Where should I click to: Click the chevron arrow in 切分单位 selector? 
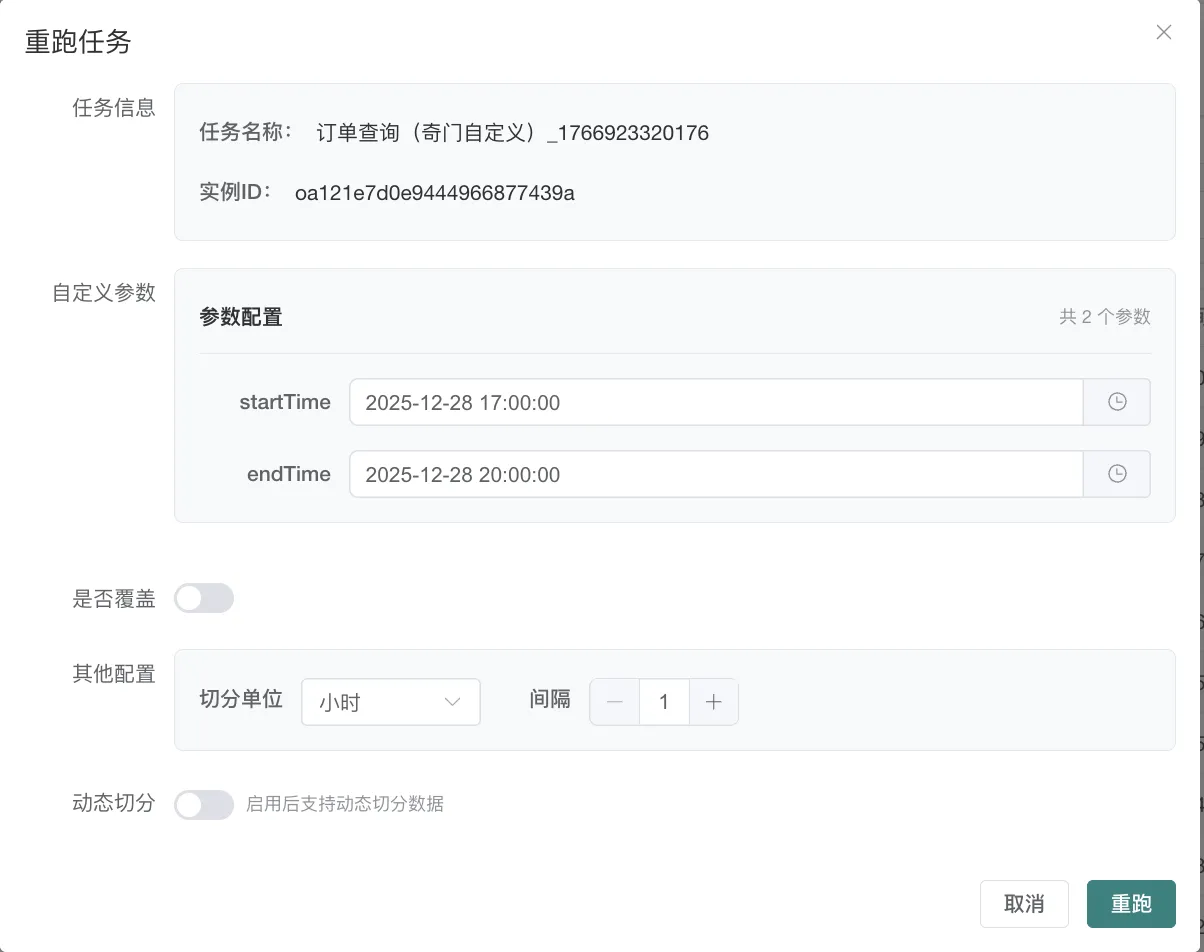pyautogui.click(x=452, y=702)
